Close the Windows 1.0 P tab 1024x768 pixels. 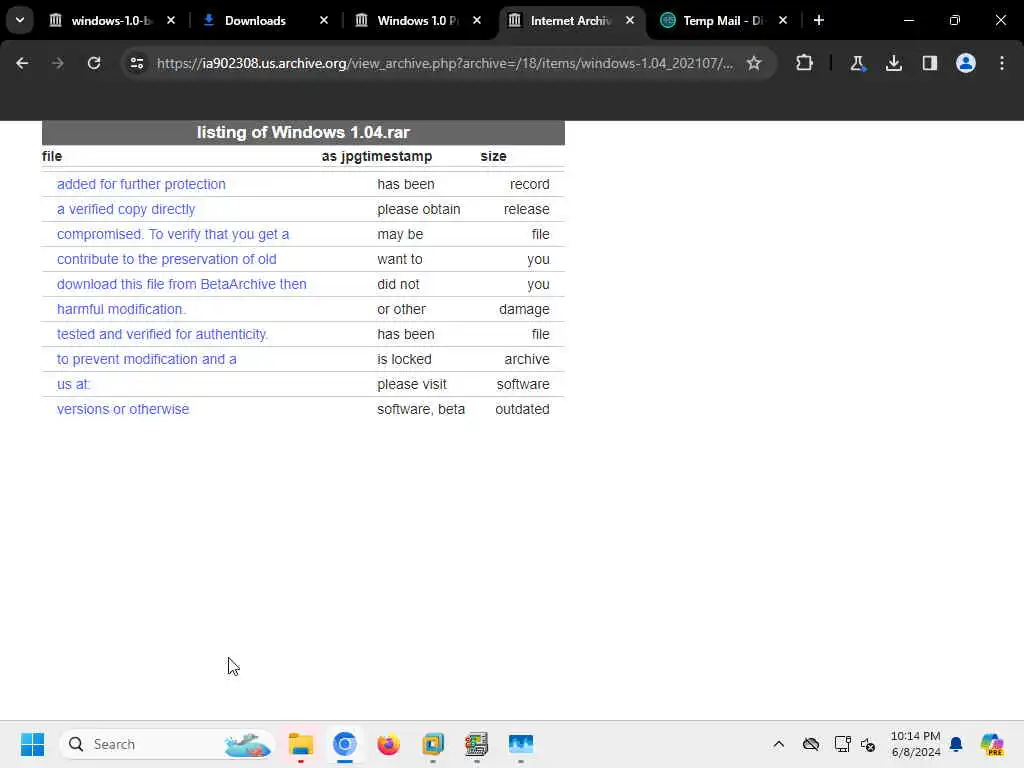click(x=477, y=20)
